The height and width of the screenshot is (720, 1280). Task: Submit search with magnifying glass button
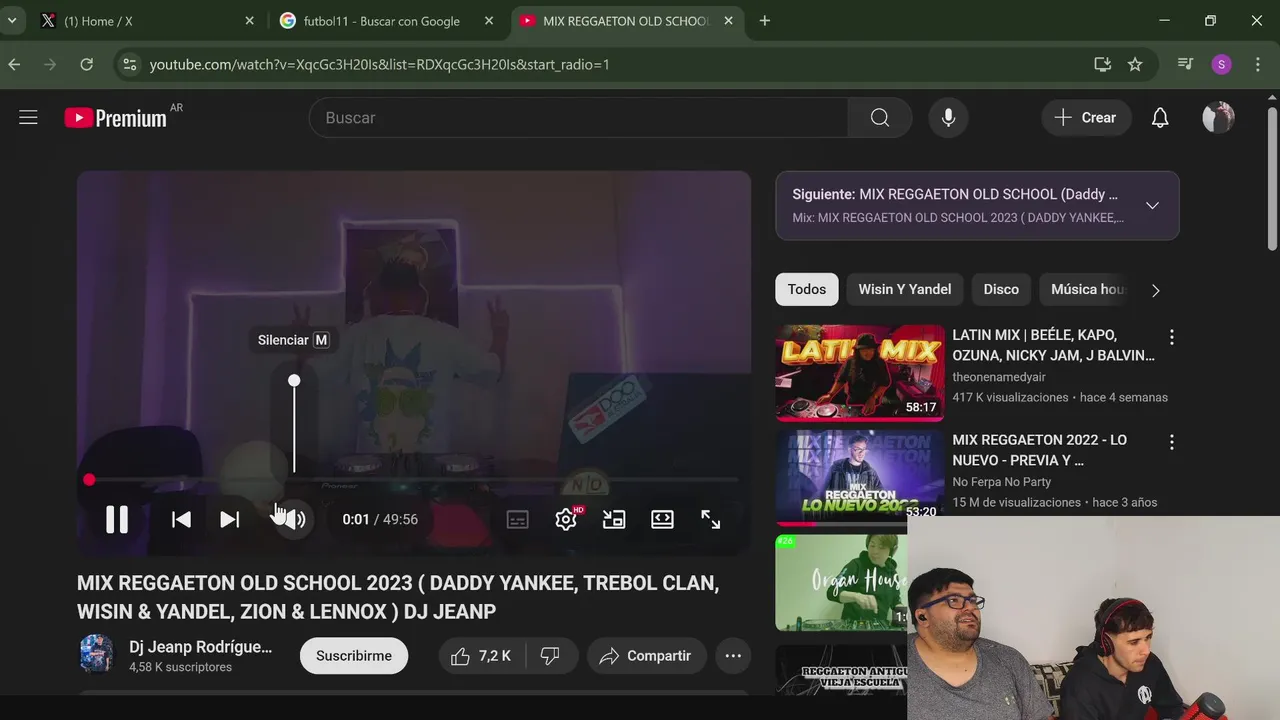880,118
